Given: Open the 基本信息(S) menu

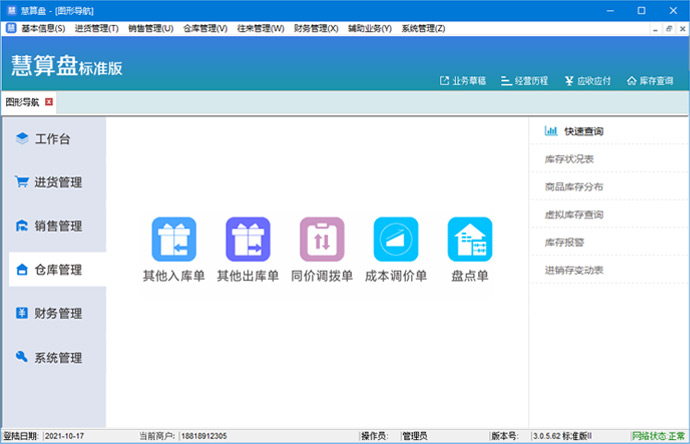Looking at the screenshot, I should coord(45,29).
